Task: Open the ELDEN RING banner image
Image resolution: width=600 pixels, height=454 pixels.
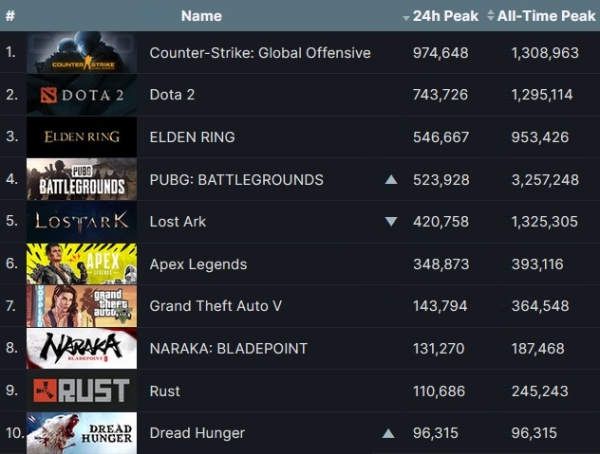Action: point(82,137)
